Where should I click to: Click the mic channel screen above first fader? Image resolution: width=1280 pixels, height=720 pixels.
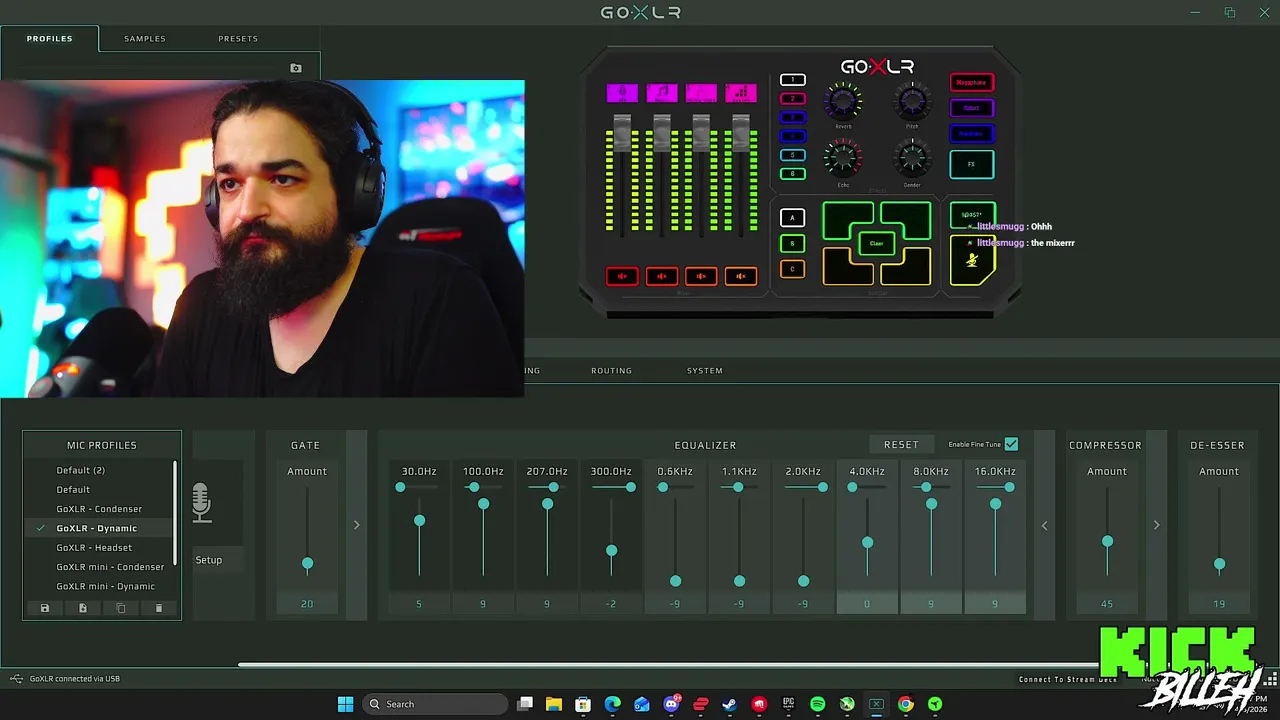pos(622,93)
